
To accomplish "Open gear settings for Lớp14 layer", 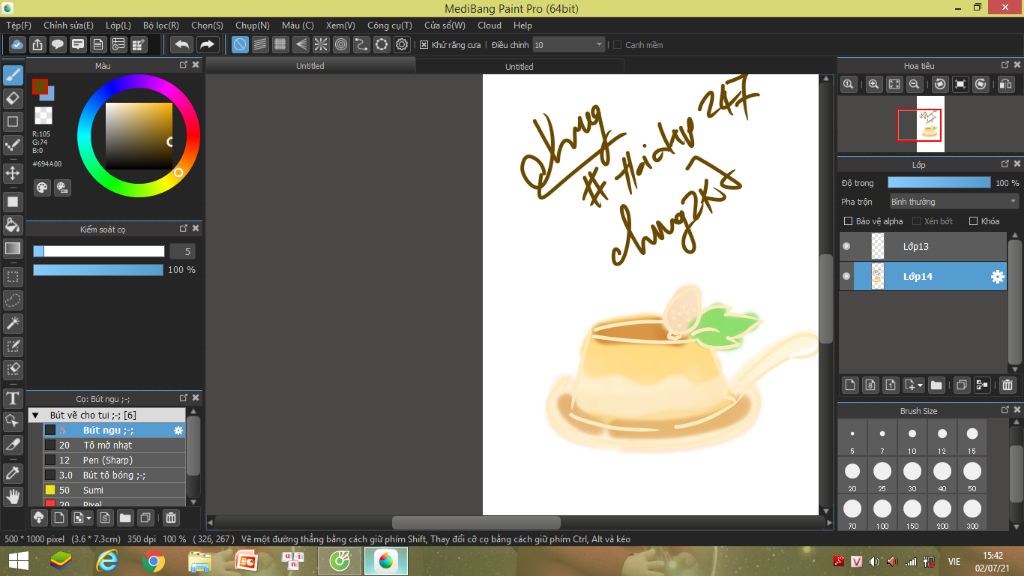I will [997, 276].
